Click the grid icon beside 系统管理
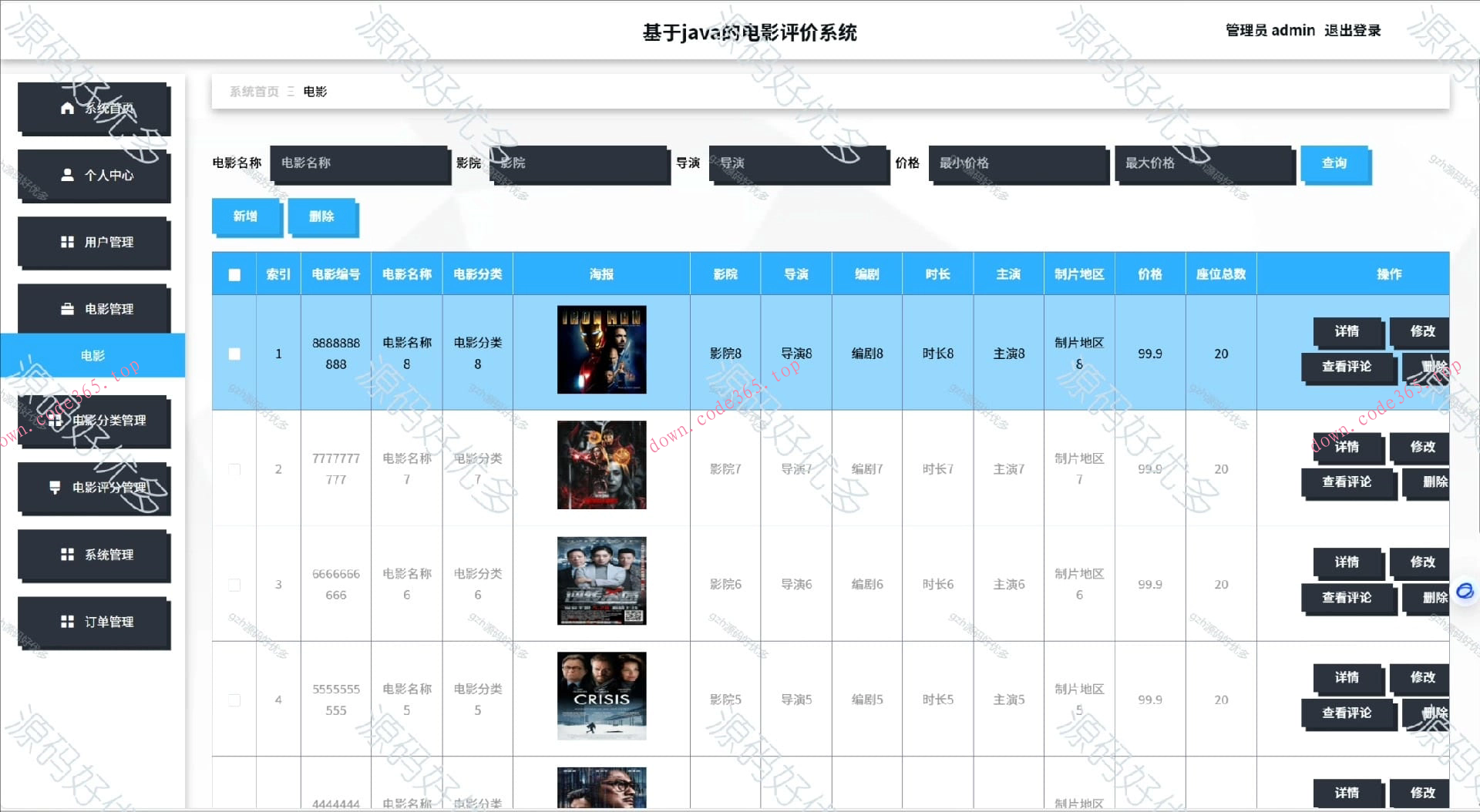1480x812 pixels. [67, 554]
